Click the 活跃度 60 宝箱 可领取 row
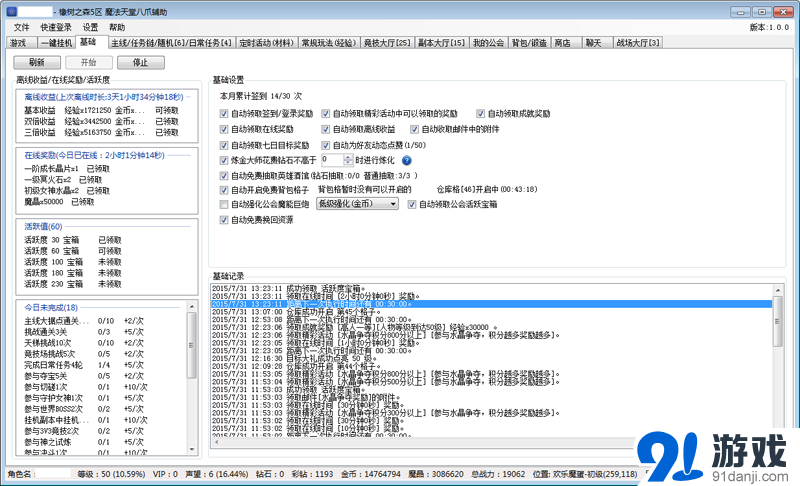This screenshot has width=800, height=486. pos(73,251)
